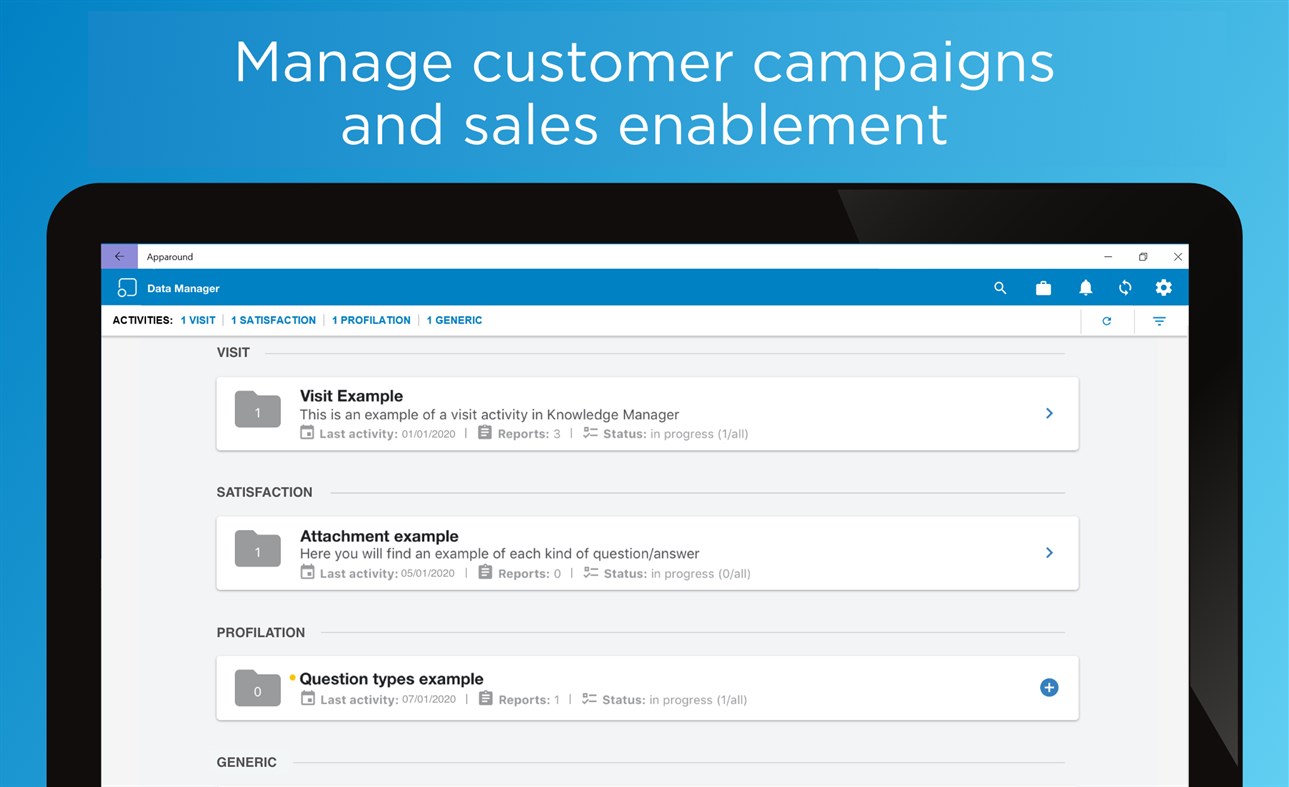Click the Data Manager logo icon
The height and width of the screenshot is (787, 1289).
coord(126,288)
